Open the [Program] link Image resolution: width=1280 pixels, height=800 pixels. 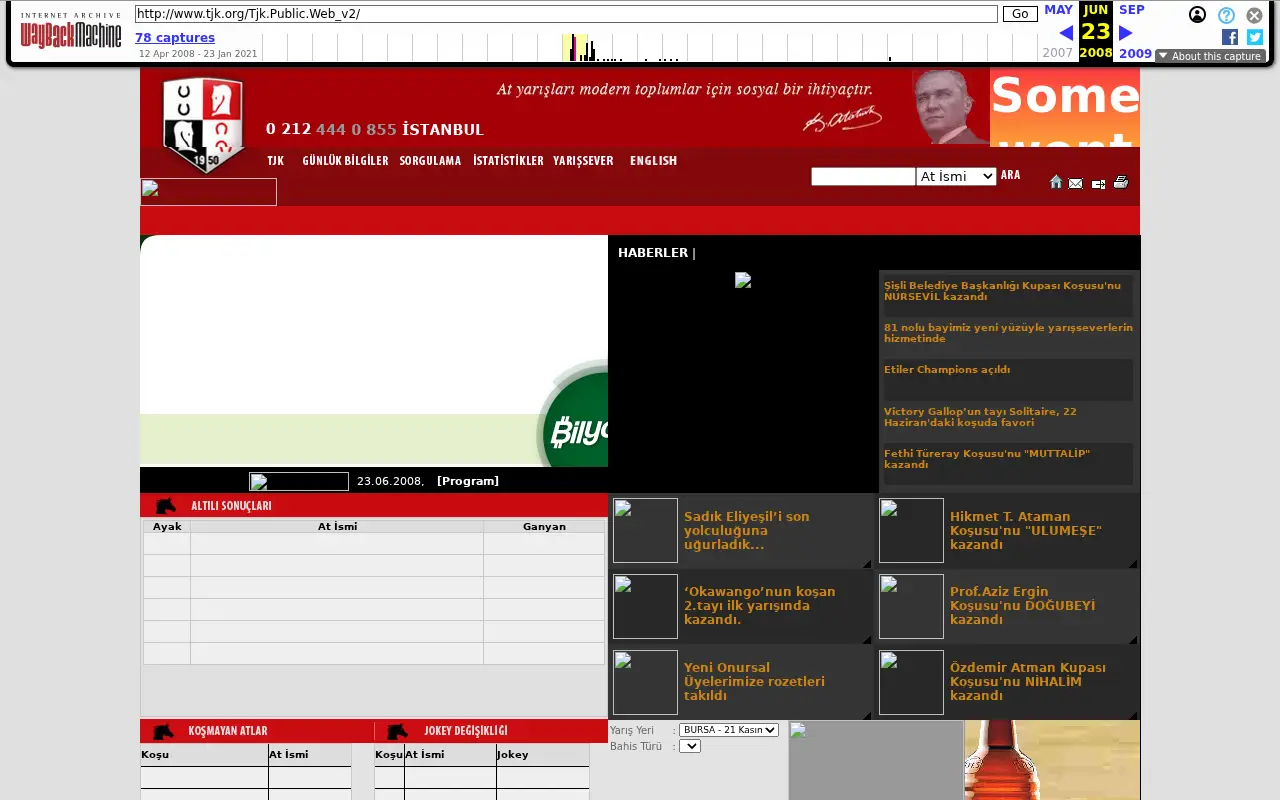pyautogui.click(x=468, y=481)
